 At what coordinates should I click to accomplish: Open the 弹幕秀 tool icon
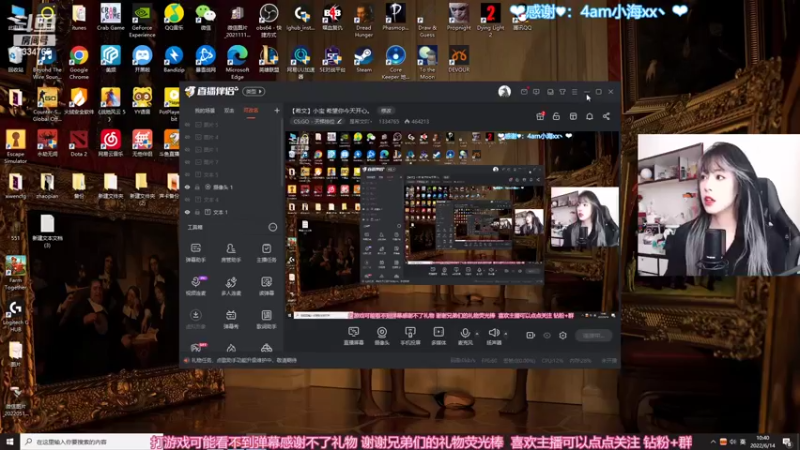[231, 319]
